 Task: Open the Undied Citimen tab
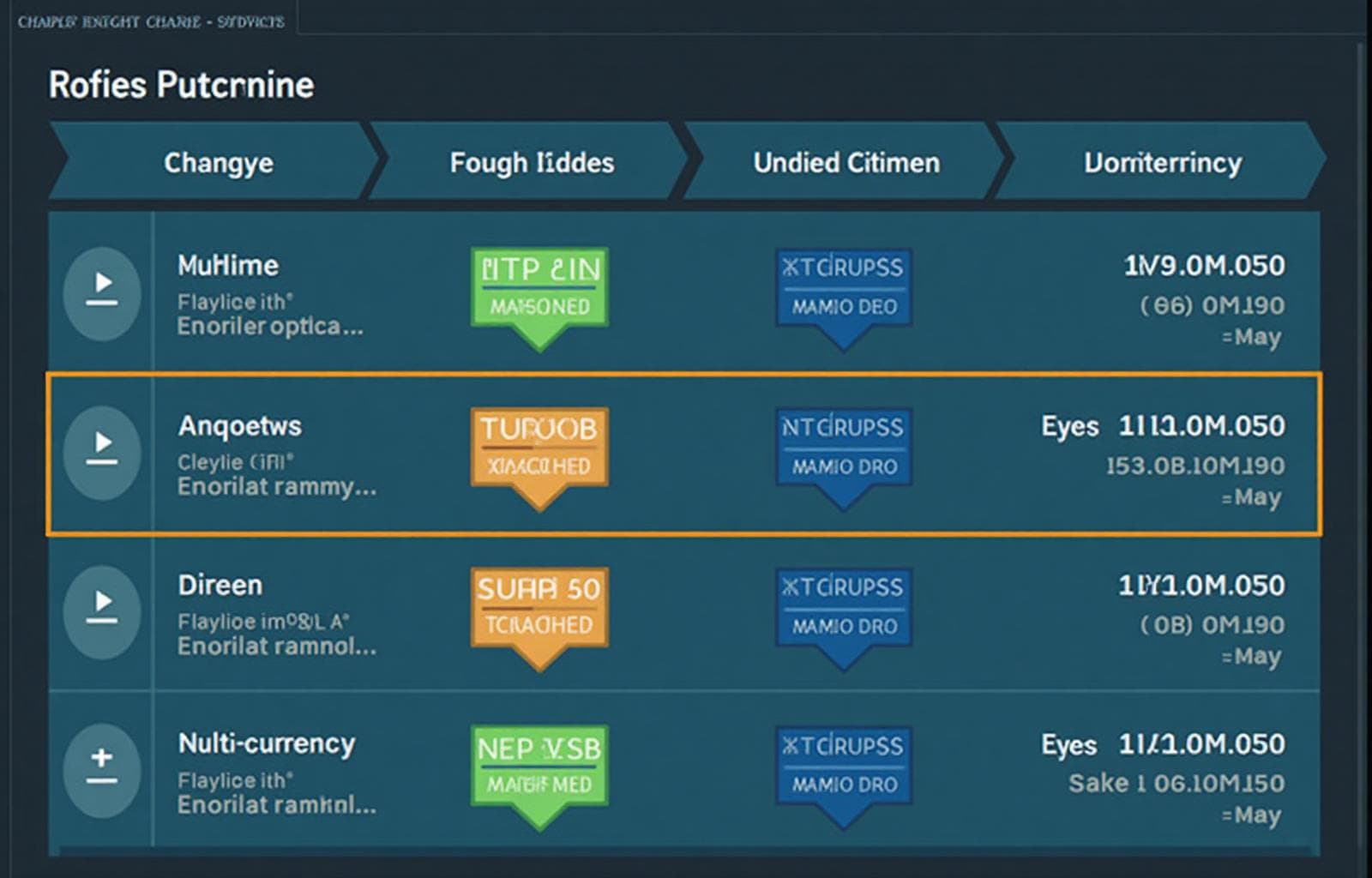(x=846, y=162)
